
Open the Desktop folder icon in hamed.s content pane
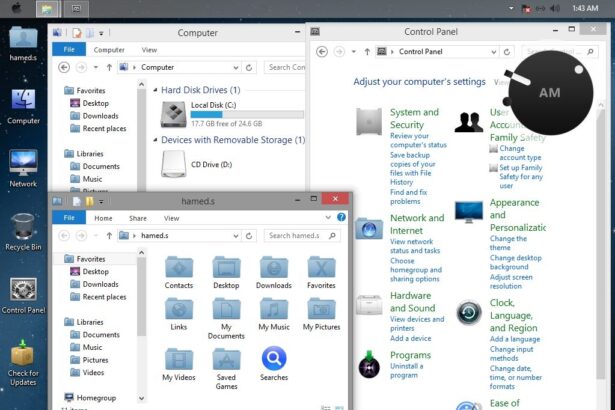coord(226,267)
